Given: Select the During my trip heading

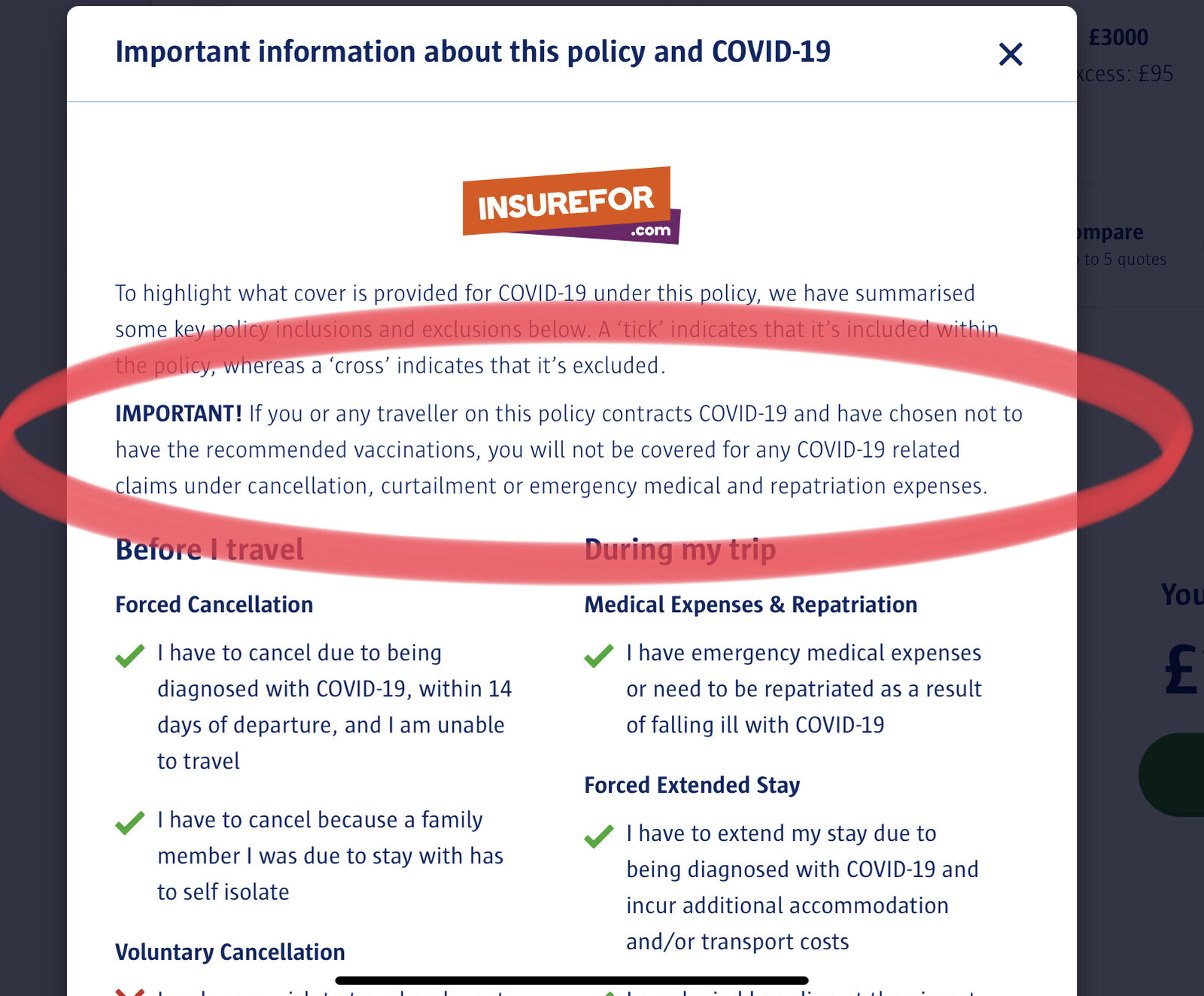Looking at the screenshot, I should point(680,550).
